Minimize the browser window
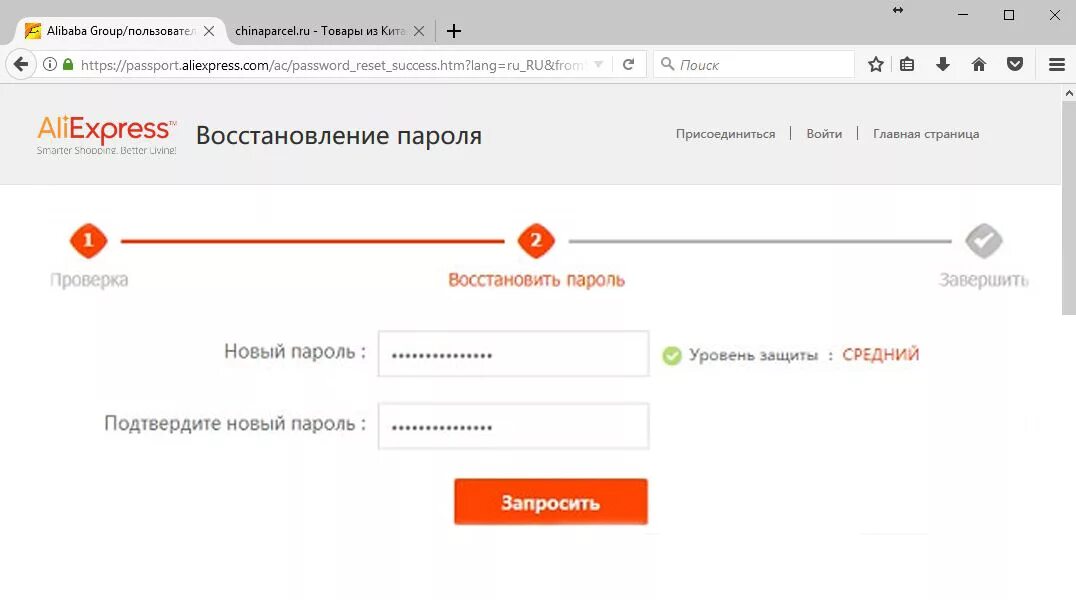Viewport: 1076px width, 600px height. point(963,14)
